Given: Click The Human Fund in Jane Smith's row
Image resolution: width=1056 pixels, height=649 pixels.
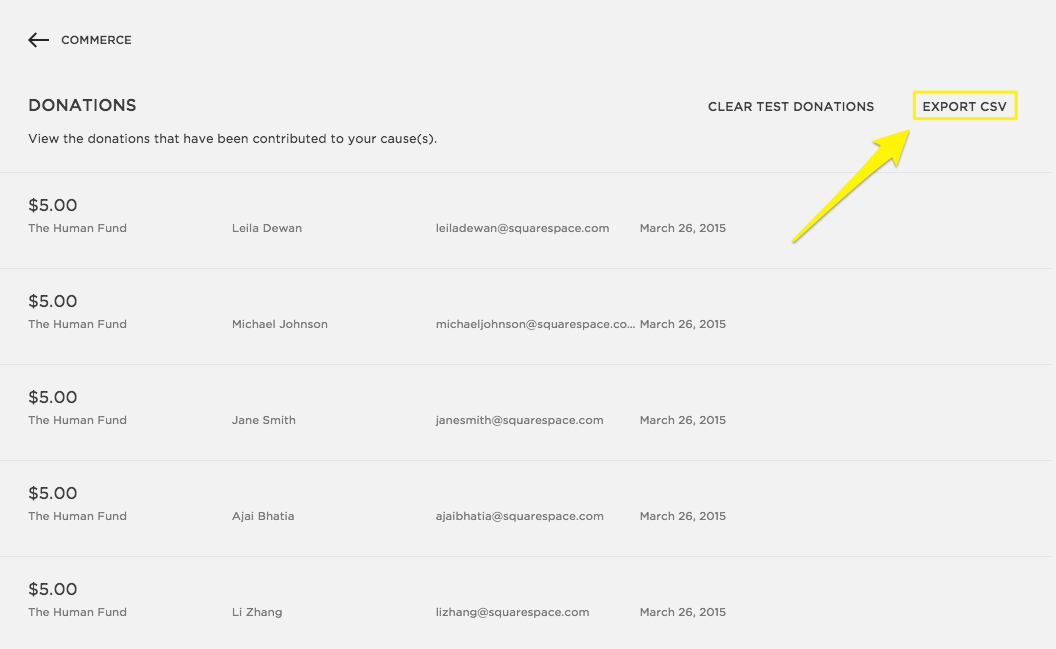Looking at the screenshot, I should pyautogui.click(x=77, y=420).
